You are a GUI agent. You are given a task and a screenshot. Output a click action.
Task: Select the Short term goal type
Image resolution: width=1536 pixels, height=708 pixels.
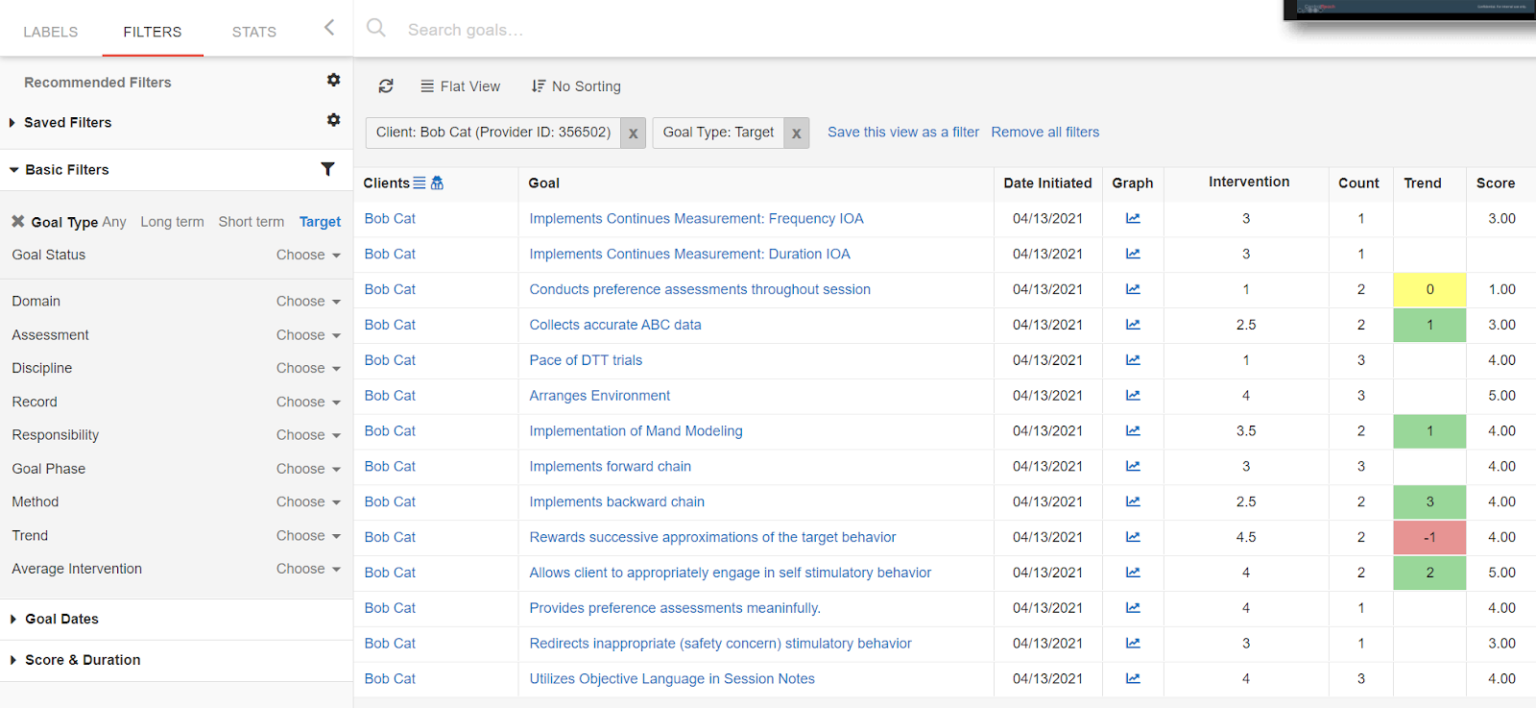pos(251,222)
